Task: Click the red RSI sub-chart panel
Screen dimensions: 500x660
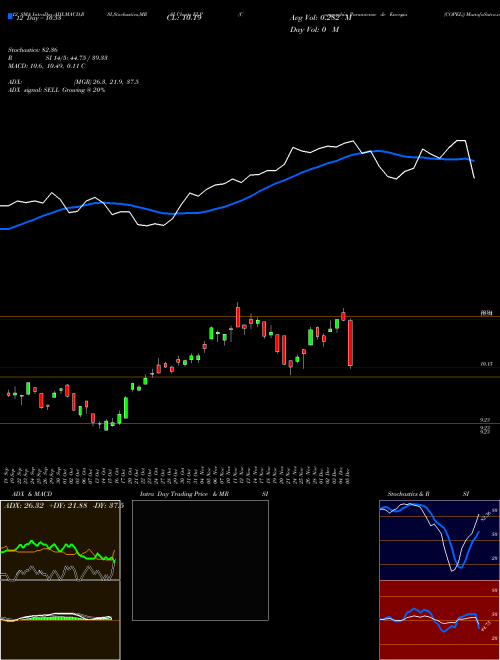Action: click(439, 620)
